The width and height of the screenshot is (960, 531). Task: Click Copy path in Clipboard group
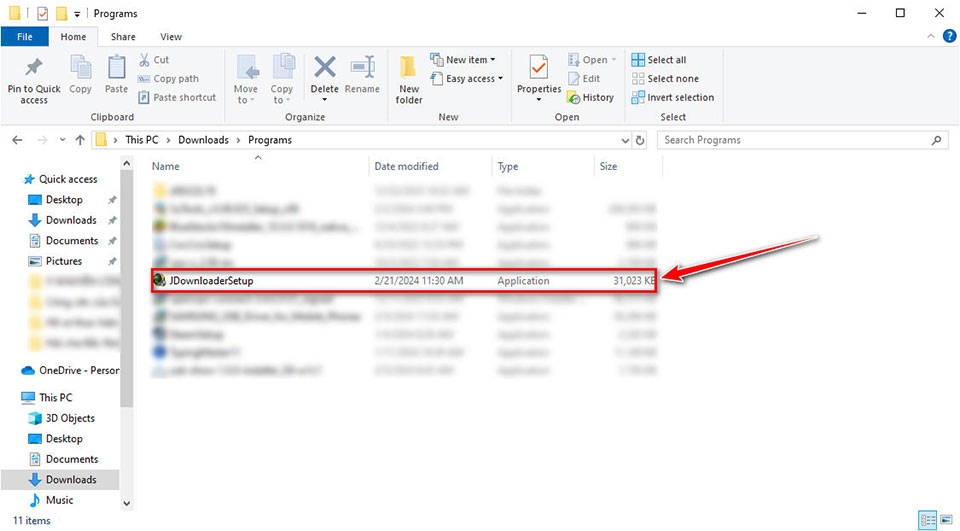click(168, 78)
